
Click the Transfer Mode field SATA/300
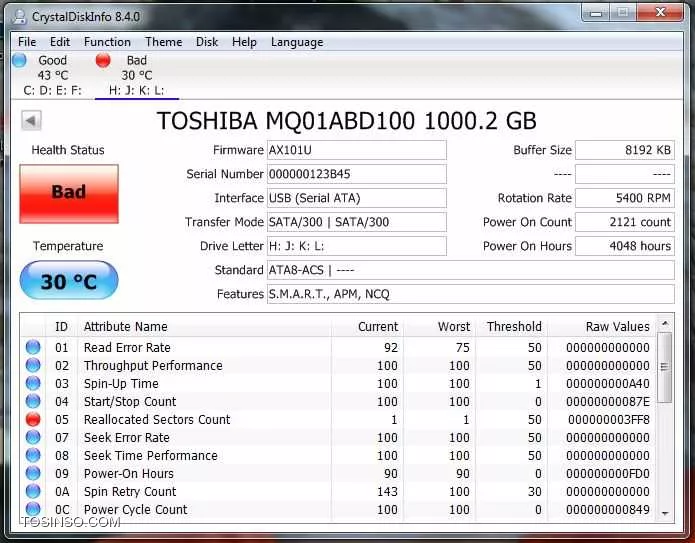point(357,222)
